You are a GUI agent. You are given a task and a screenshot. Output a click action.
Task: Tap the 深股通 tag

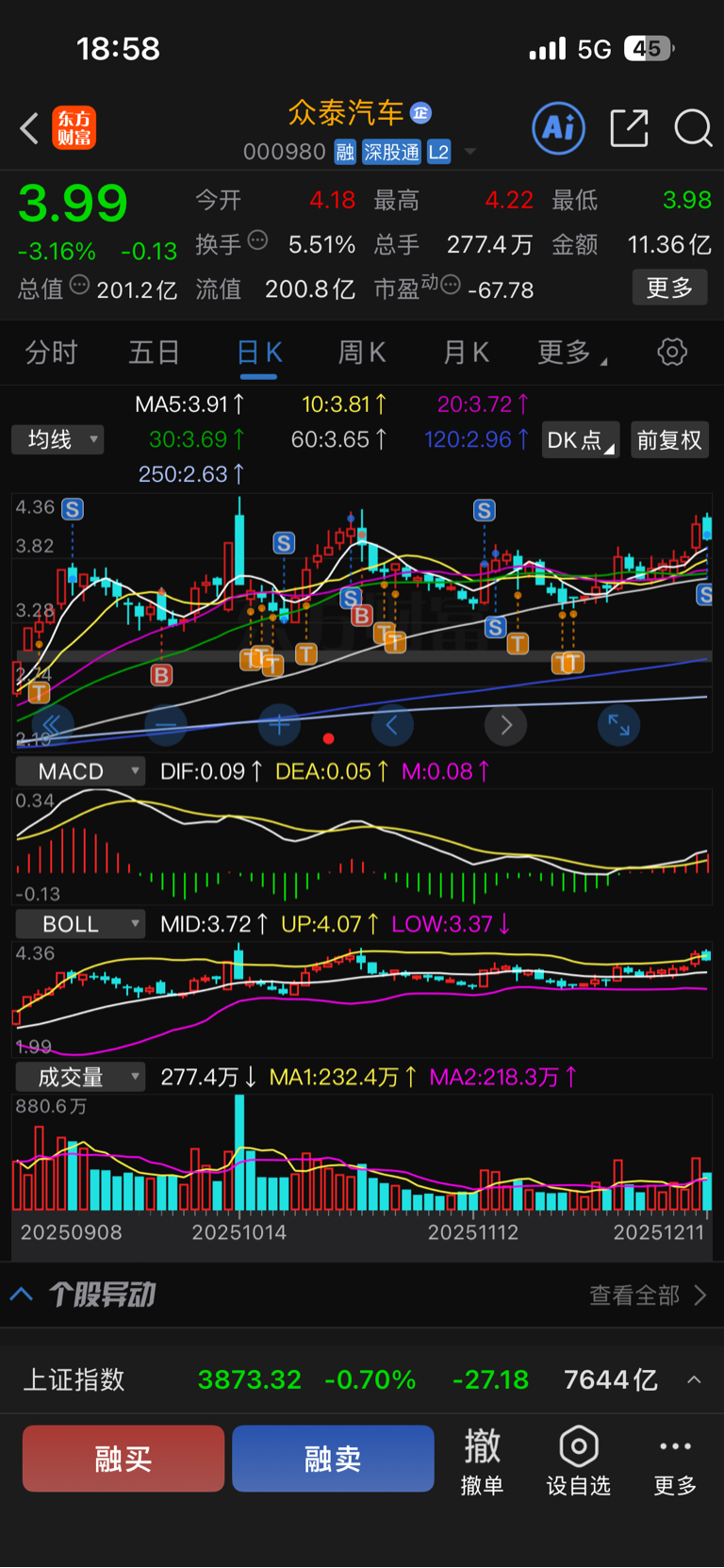click(x=391, y=152)
